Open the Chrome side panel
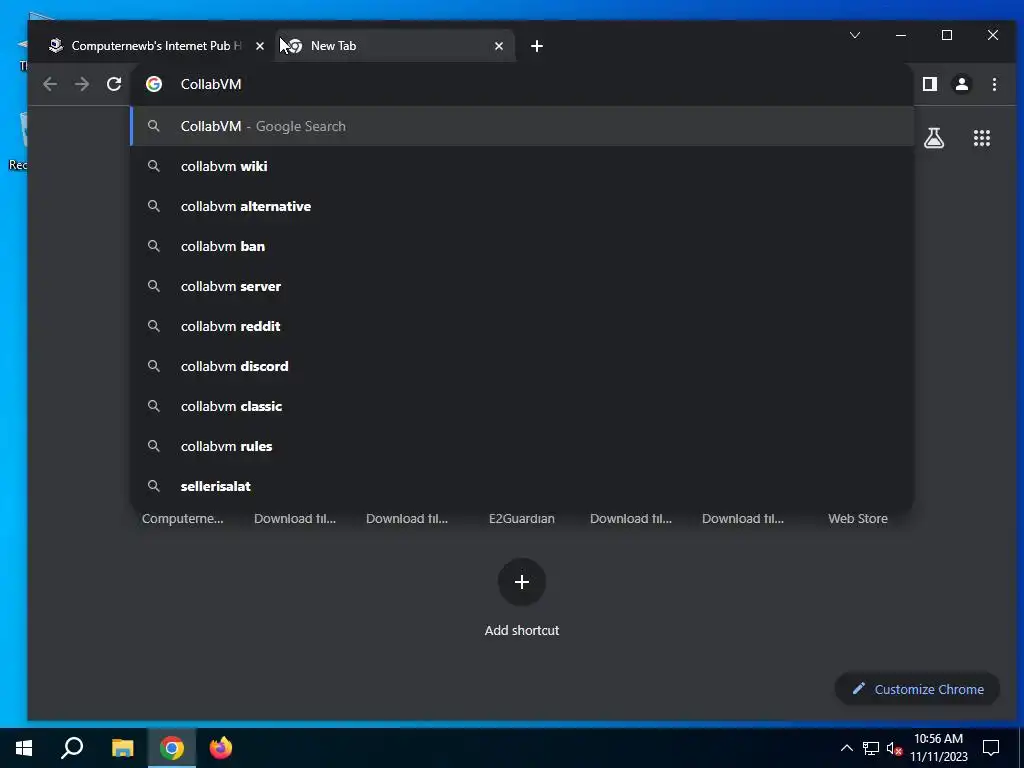The image size is (1024, 768). [930, 84]
